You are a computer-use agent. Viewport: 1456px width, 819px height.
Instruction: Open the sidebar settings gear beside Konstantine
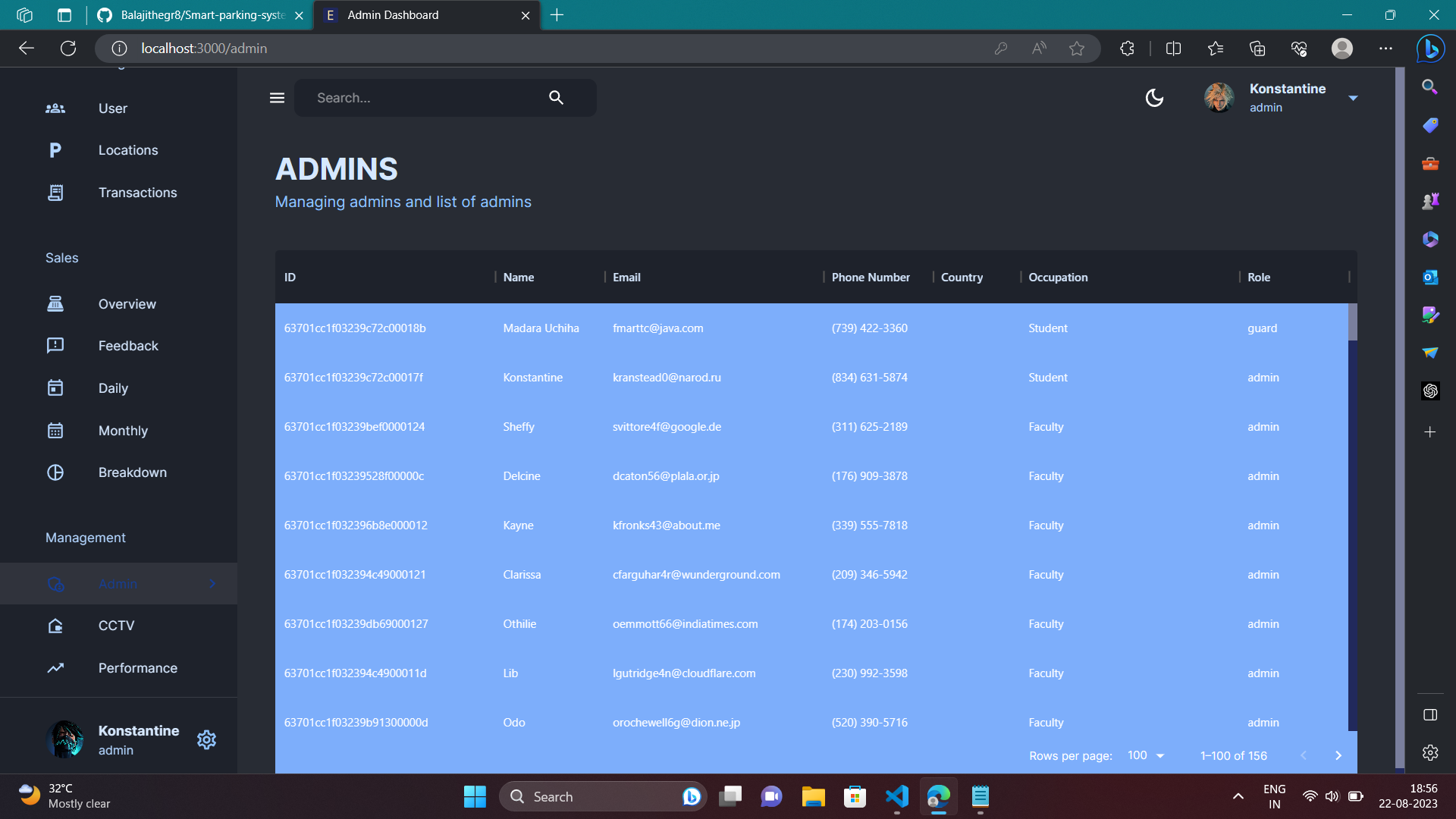(x=206, y=739)
